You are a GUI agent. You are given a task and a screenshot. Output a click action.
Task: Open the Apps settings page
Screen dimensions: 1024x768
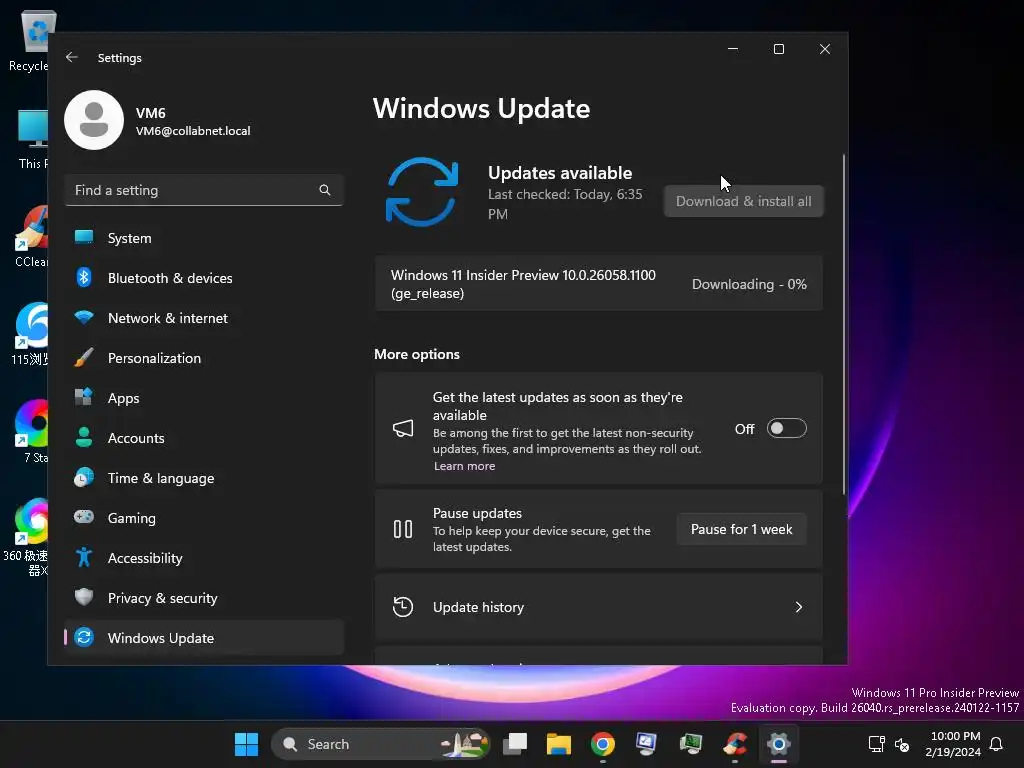tap(204, 398)
